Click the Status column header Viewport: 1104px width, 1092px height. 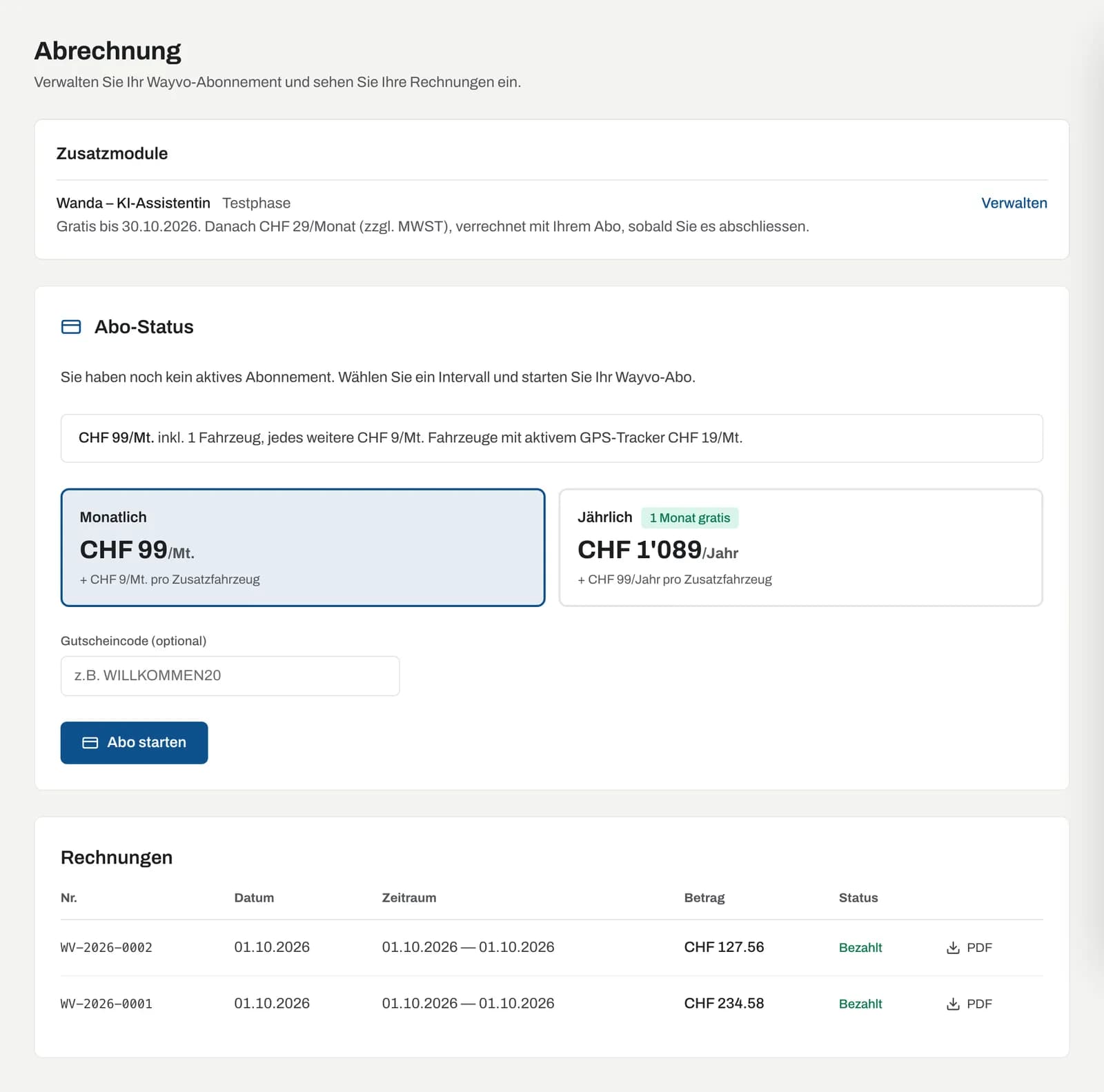pyautogui.click(x=858, y=897)
